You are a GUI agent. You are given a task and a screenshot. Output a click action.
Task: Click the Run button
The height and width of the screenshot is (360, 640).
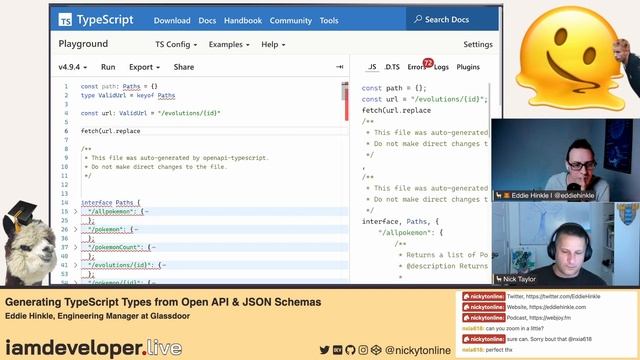[108, 67]
